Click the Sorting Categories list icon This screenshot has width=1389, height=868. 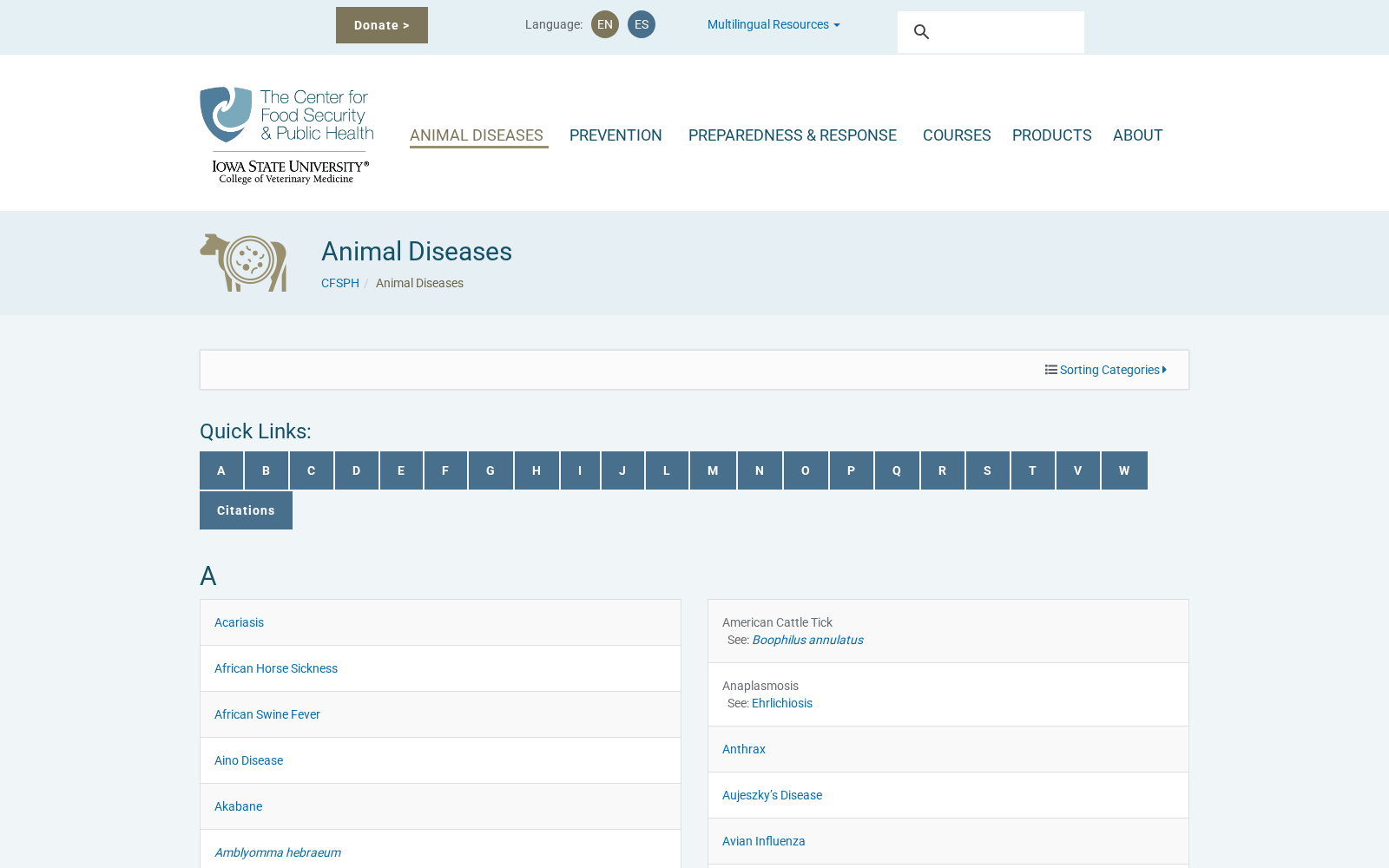(1050, 370)
